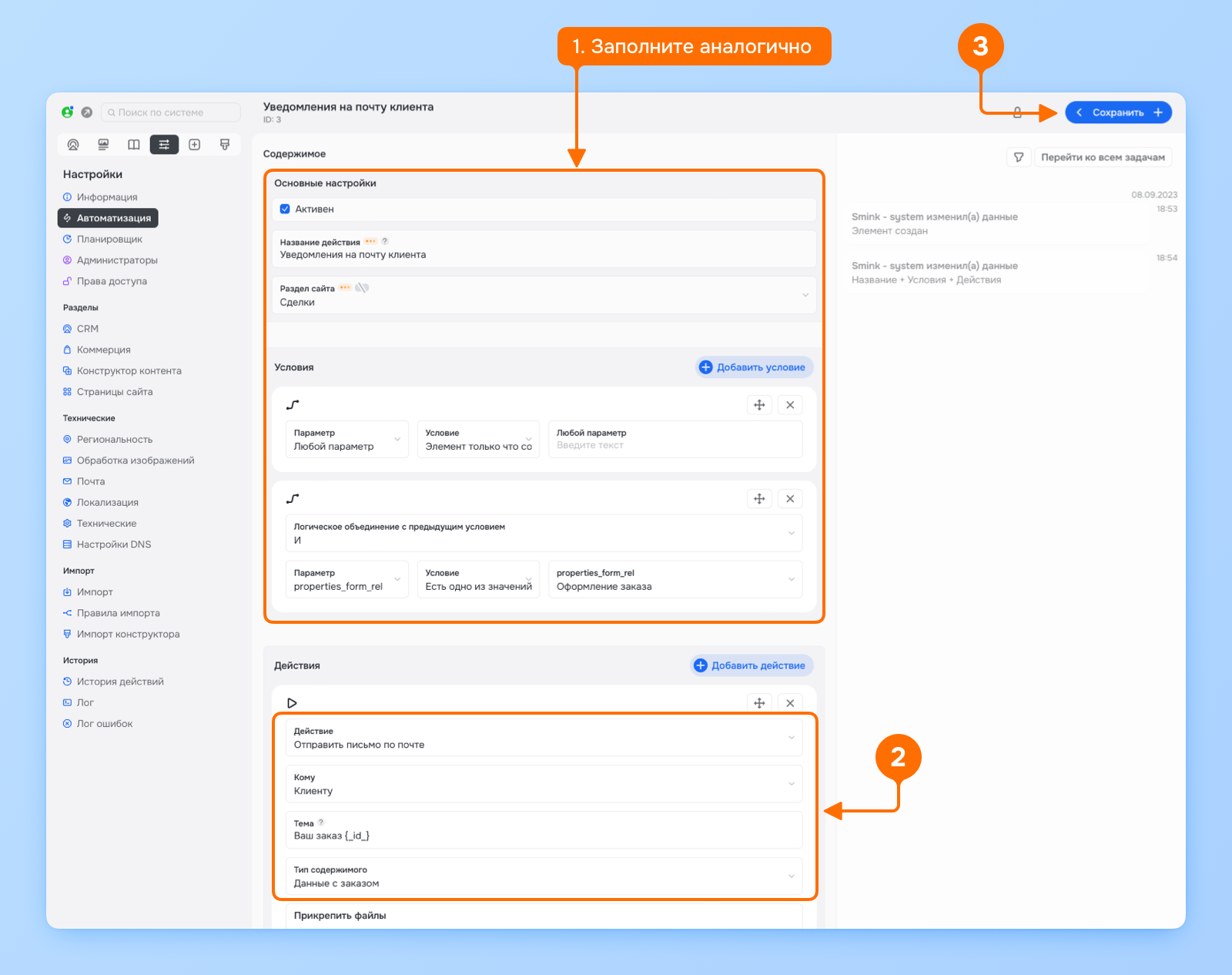Open Тип содержимого dropdown
Image resolution: width=1232 pixels, height=975 pixels.
pos(544,876)
